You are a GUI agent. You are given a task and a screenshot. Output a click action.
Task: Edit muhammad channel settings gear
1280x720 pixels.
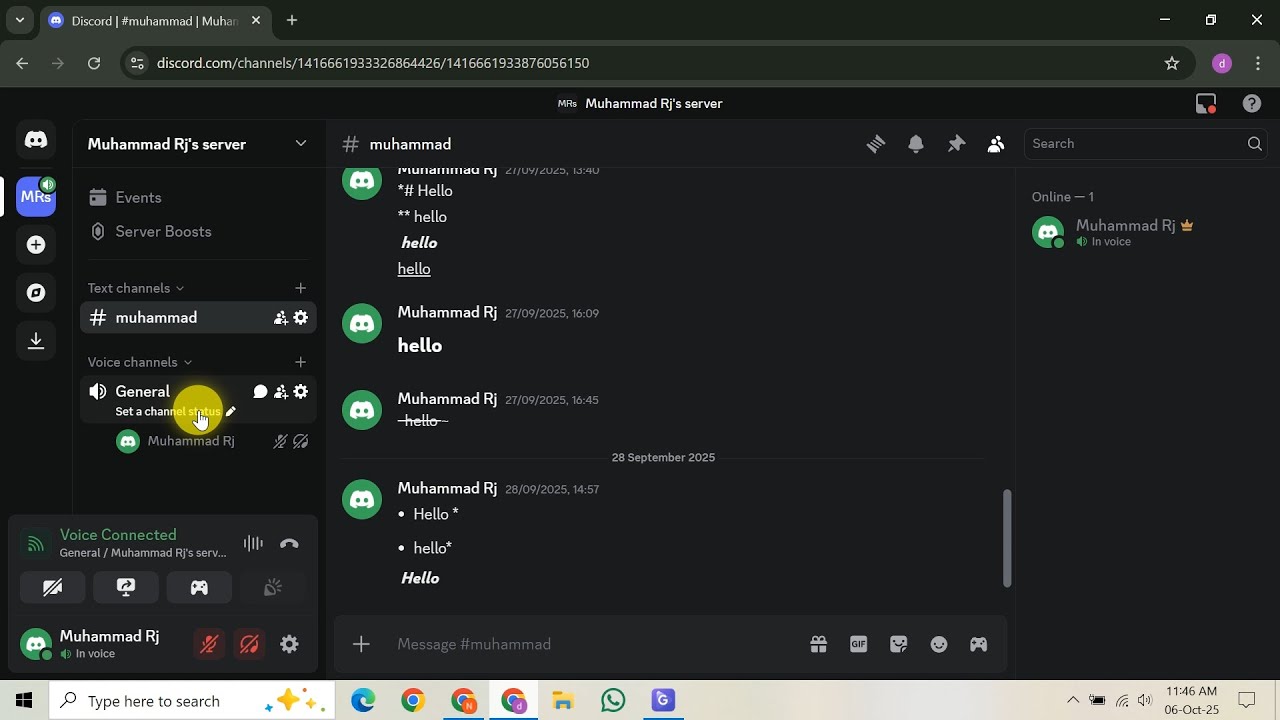[301, 318]
